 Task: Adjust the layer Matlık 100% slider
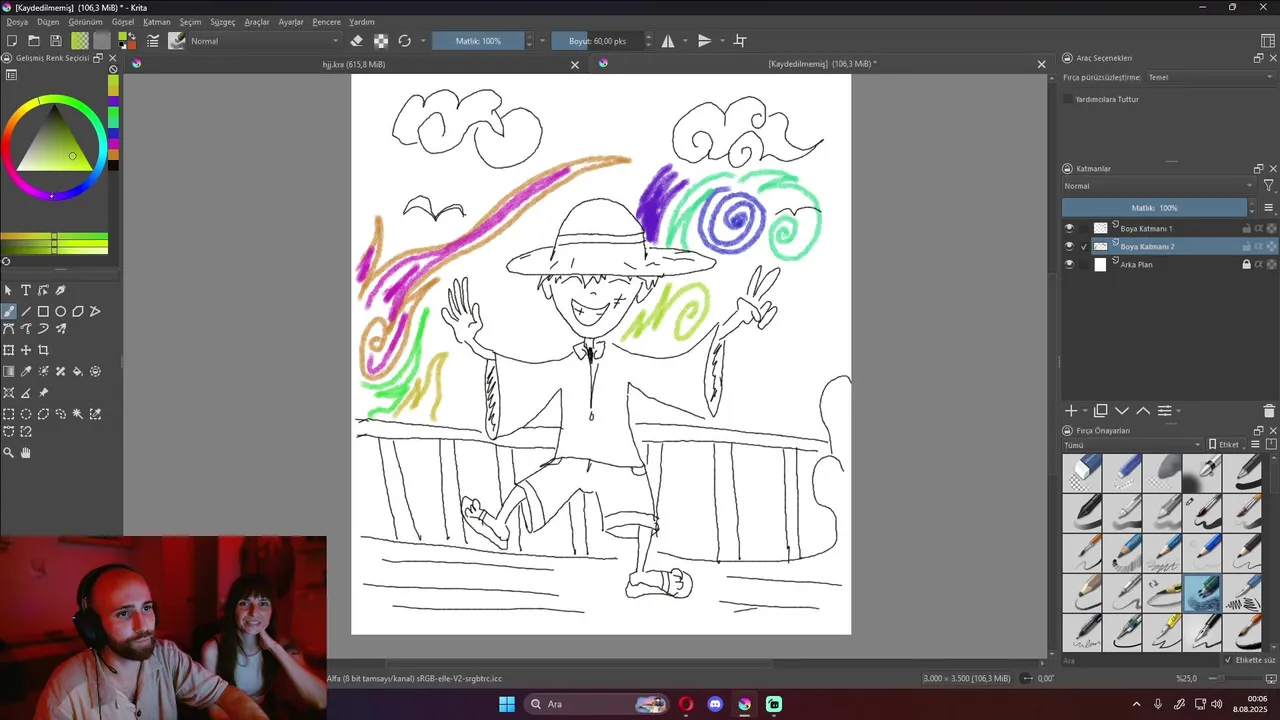click(x=1155, y=208)
